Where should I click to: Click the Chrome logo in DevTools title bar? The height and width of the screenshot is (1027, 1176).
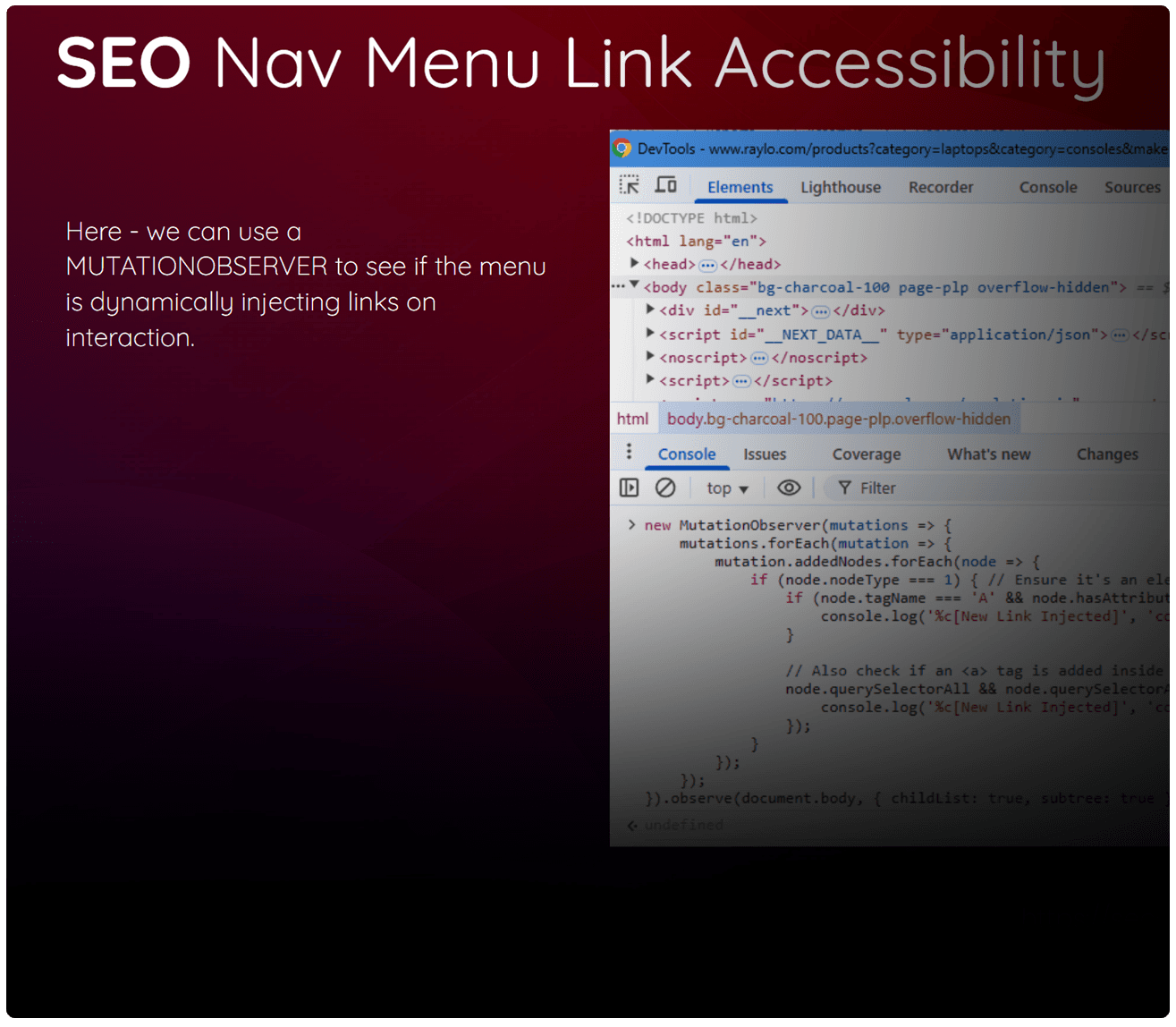point(622,149)
